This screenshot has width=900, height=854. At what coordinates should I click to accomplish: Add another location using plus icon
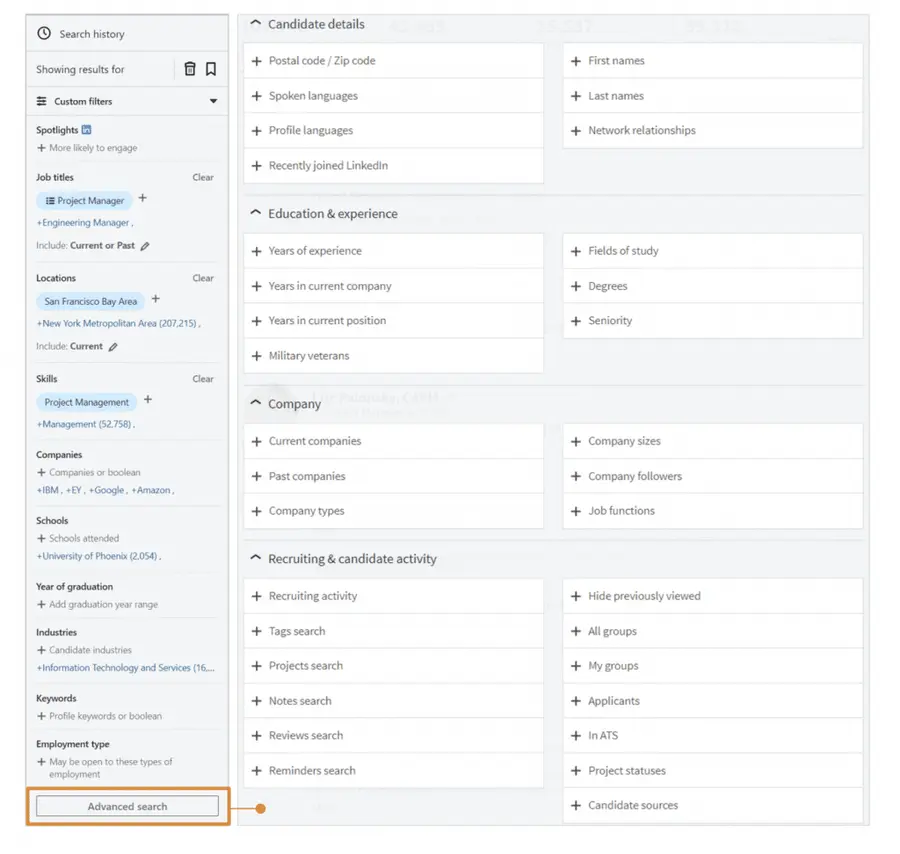(155, 299)
